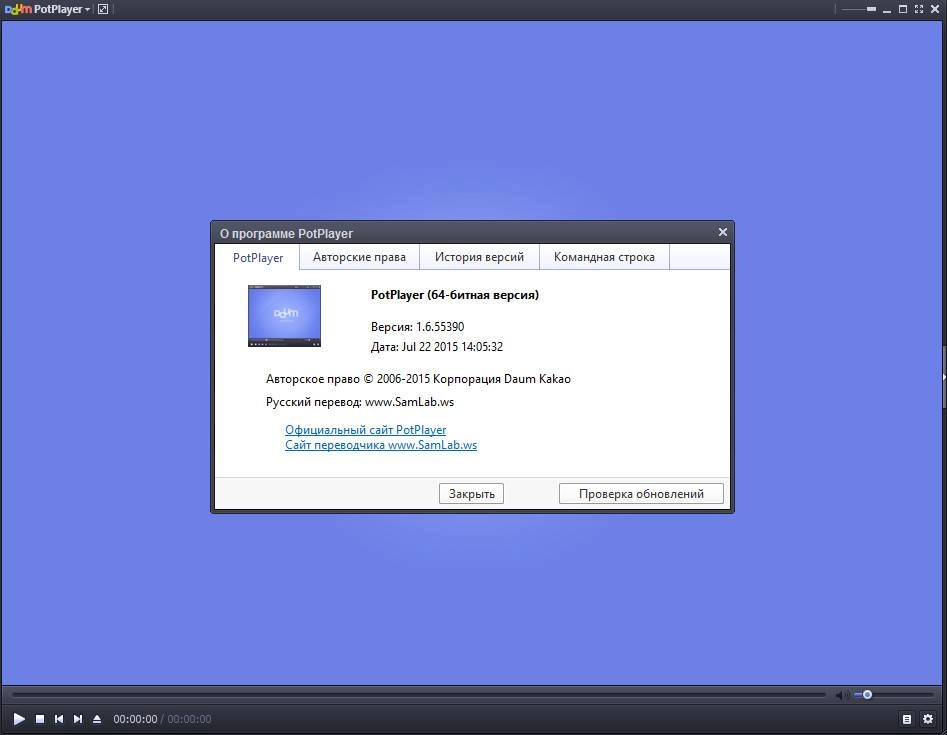This screenshot has width=947, height=735.
Task: Click the PotPlayer preview thumbnail in dialog
Action: tap(284, 316)
